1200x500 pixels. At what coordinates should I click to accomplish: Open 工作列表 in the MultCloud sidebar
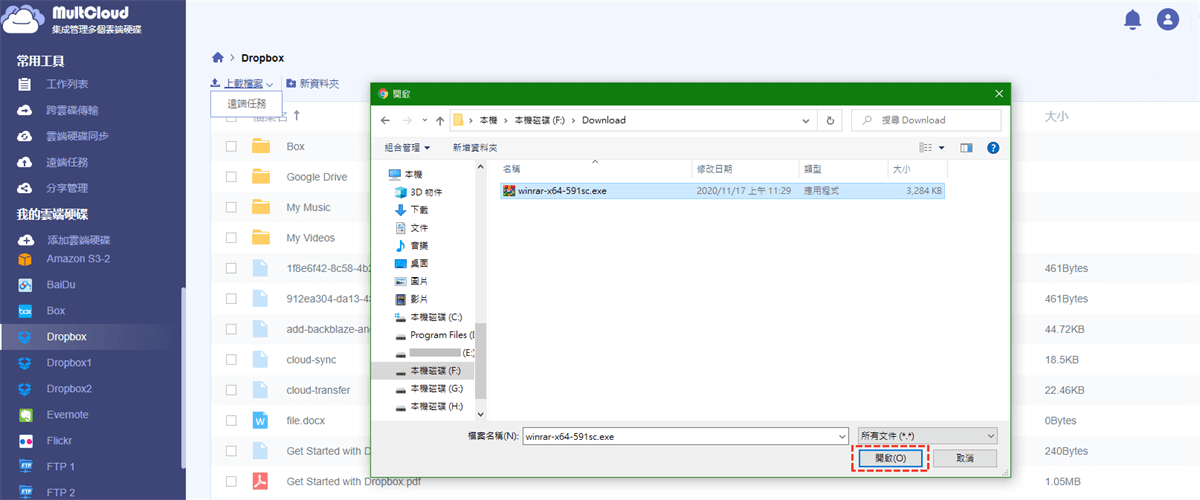pos(67,84)
